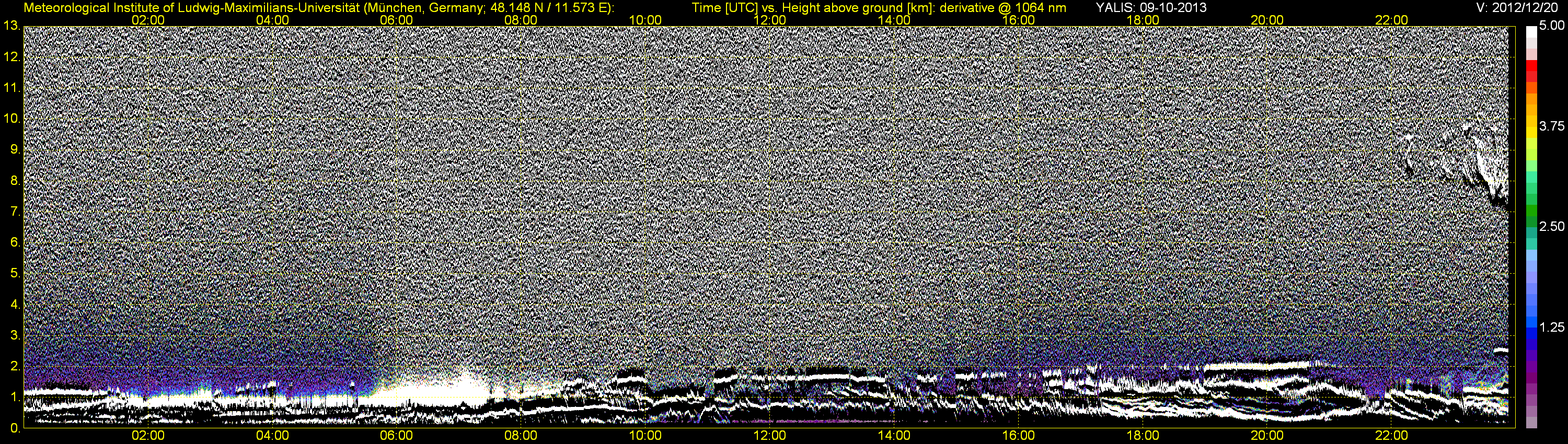Click the '13.' height axis label

pyautogui.click(x=11, y=26)
